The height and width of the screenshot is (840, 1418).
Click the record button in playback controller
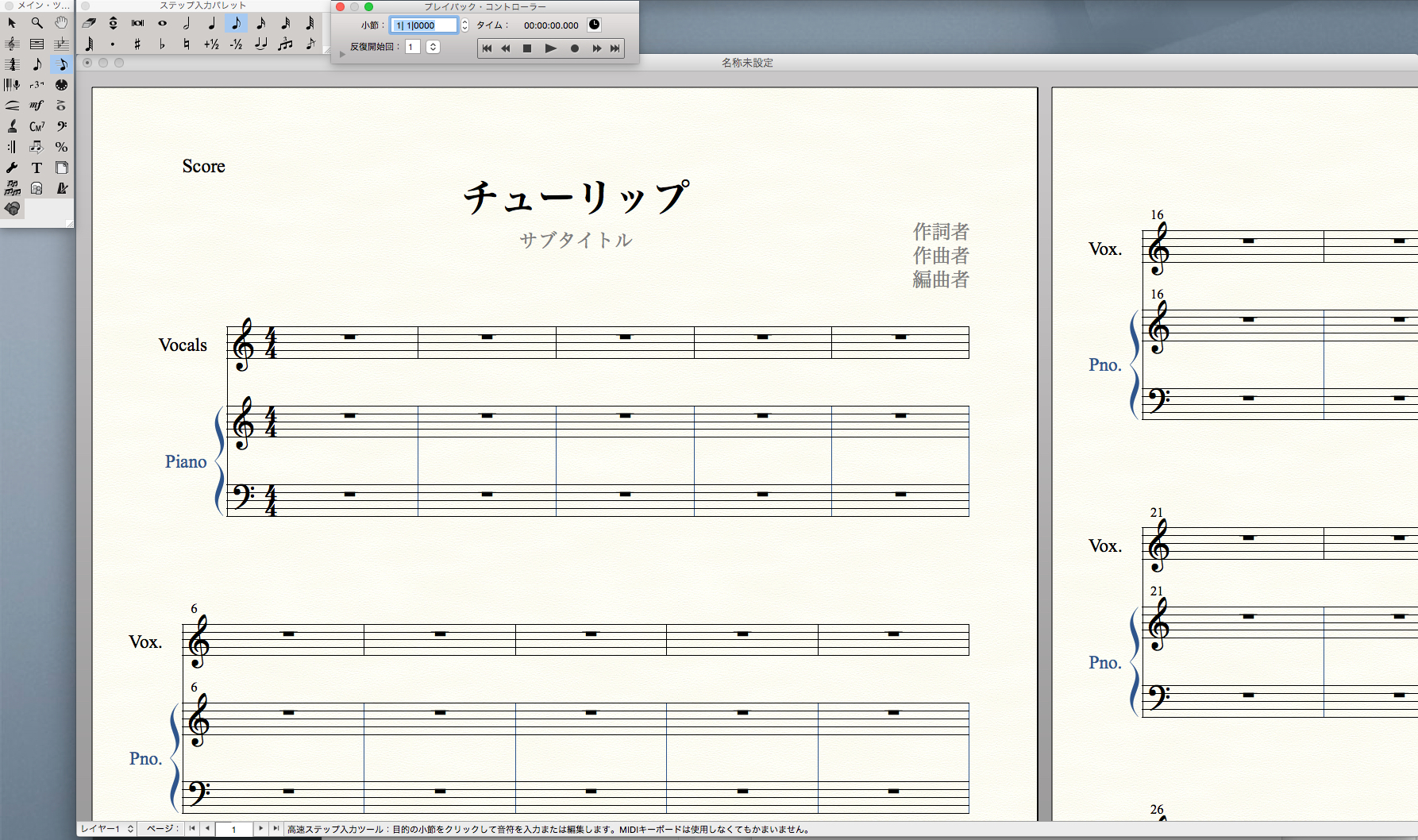click(x=574, y=48)
